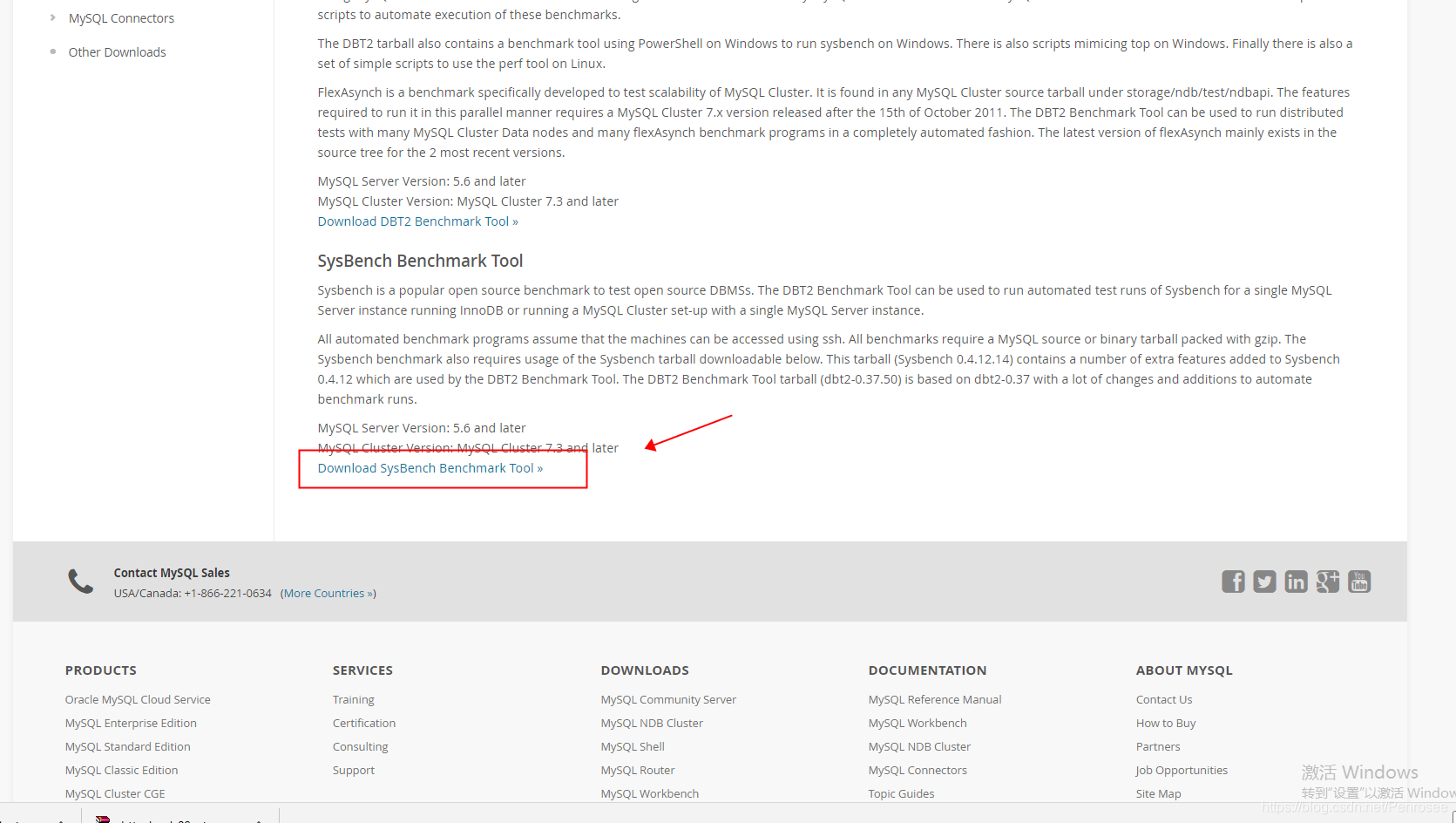Click the PRODUCTS footer heading
The width and height of the screenshot is (1456, 823).
coord(101,670)
